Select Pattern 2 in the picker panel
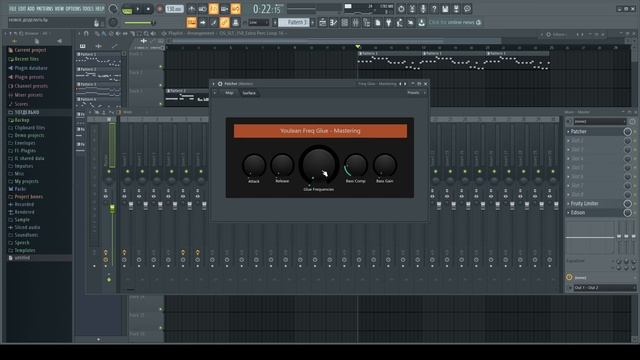 pos(98,74)
